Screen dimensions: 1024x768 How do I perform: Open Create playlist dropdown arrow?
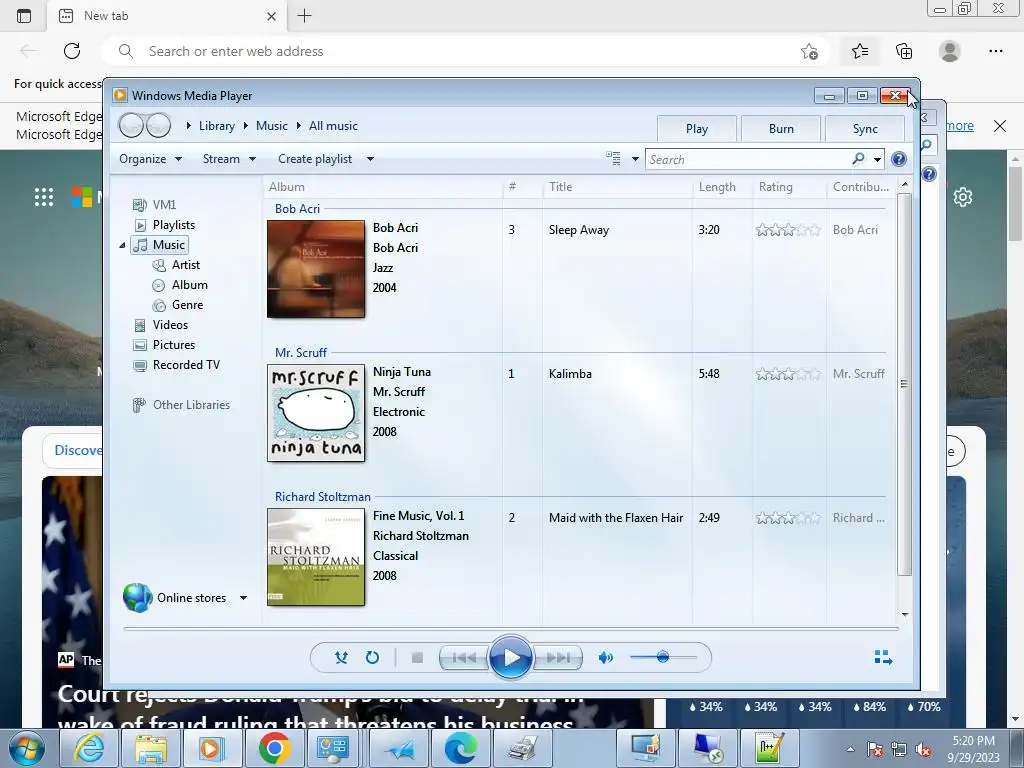coord(370,159)
